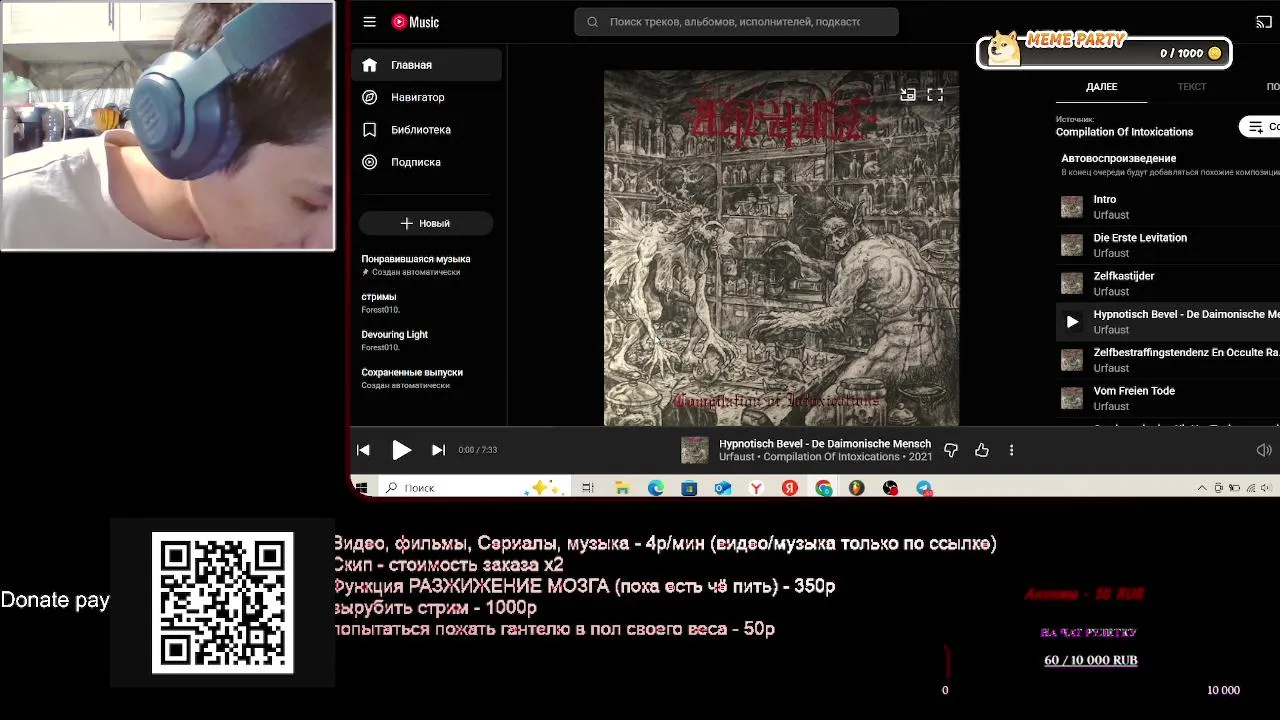1280x720 pixels.
Task: Click the Donate pay QR code
Action: [x=222, y=603]
